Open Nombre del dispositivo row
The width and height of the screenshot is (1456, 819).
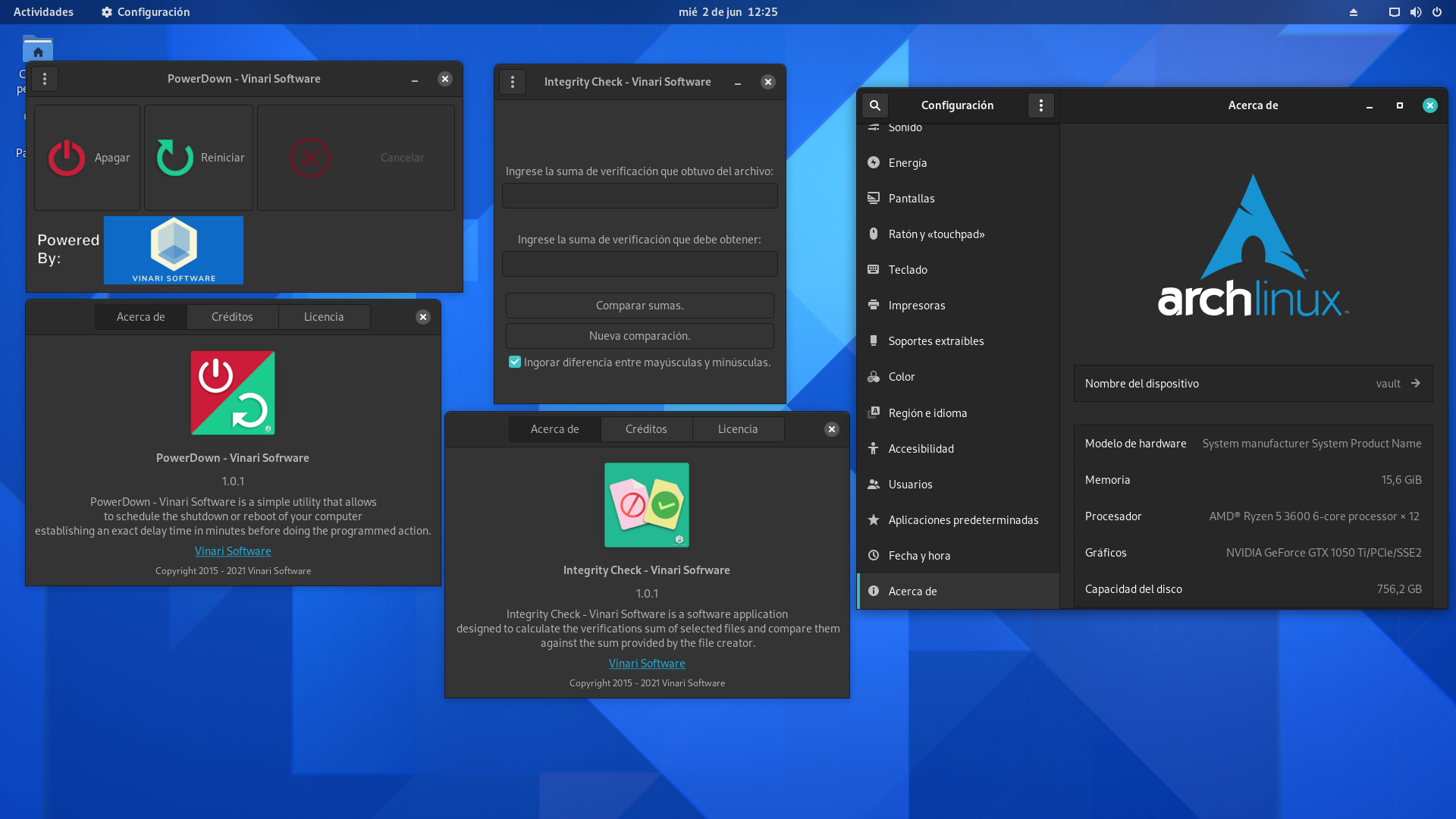pyautogui.click(x=1253, y=384)
